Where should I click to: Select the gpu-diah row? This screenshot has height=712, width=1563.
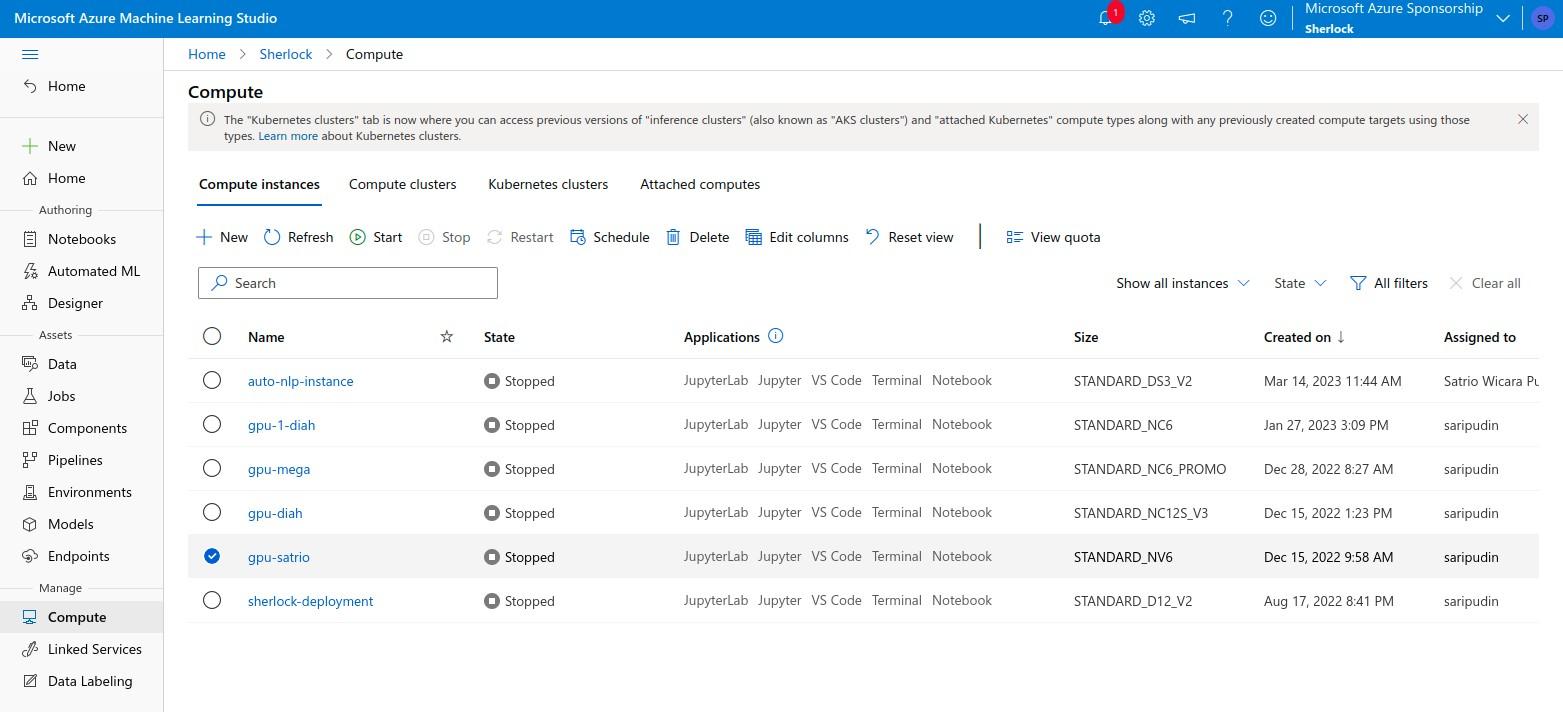pyautogui.click(x=212, y=512)
